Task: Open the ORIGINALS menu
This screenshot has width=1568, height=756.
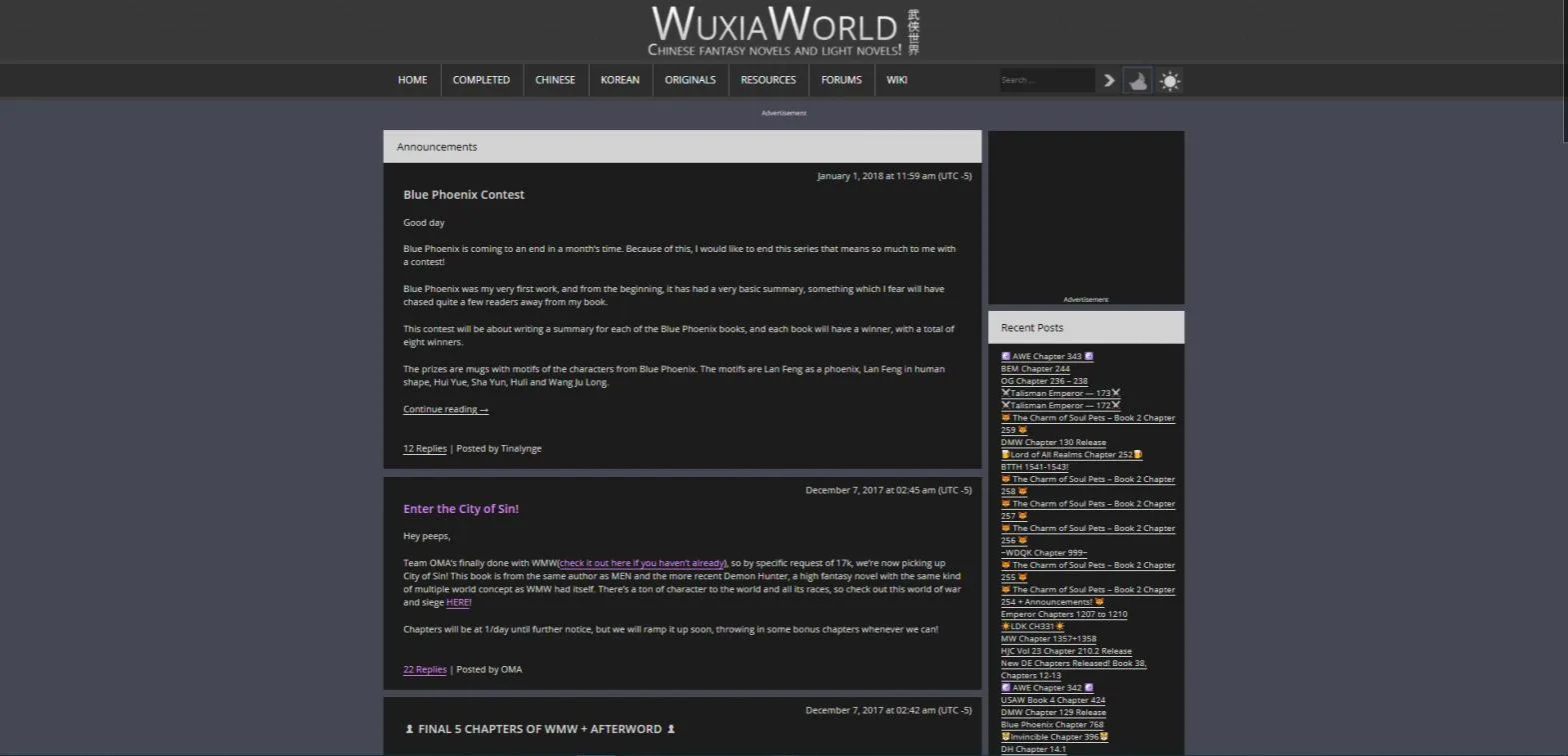Action: 690,80
